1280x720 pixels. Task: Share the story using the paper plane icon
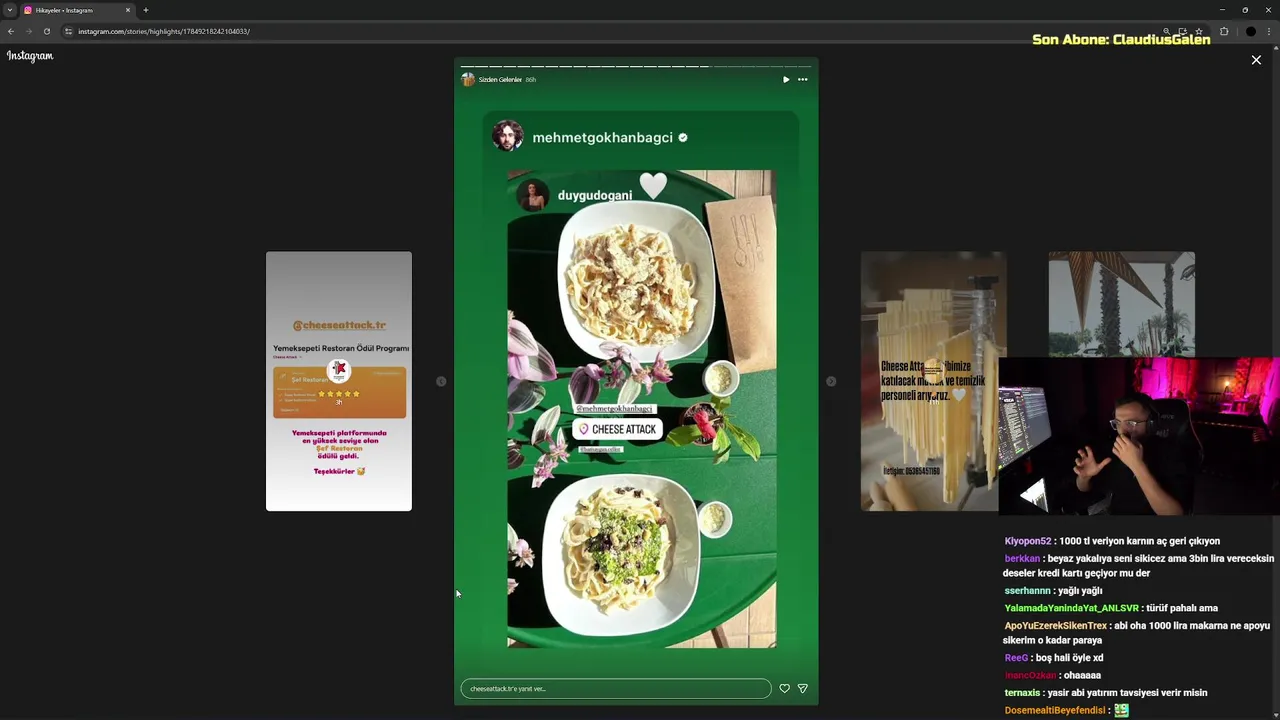pyautogui.click(x=802, y=688)
